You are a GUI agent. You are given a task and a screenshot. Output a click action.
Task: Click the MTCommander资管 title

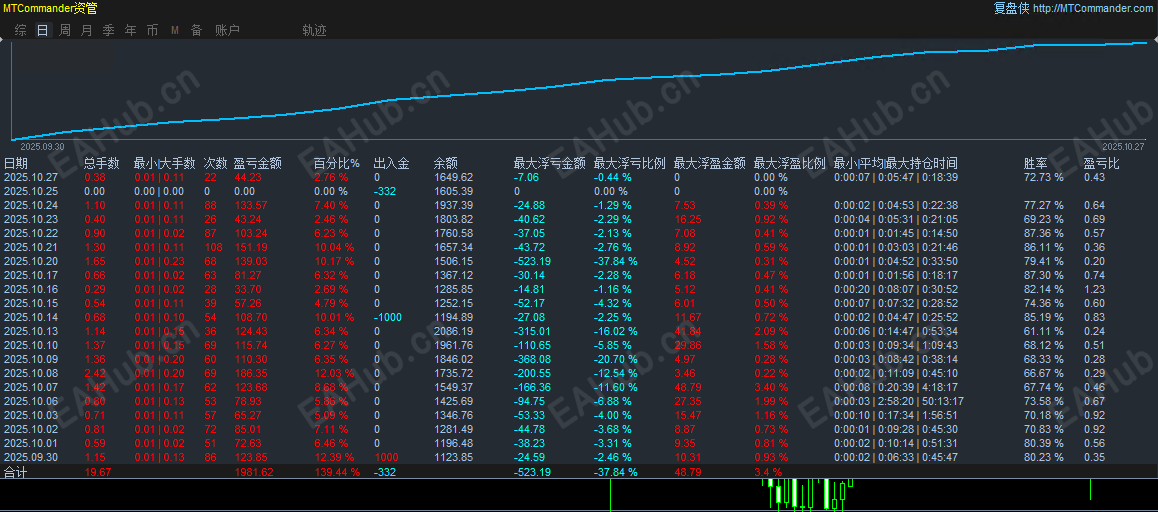tap(49, 9)
